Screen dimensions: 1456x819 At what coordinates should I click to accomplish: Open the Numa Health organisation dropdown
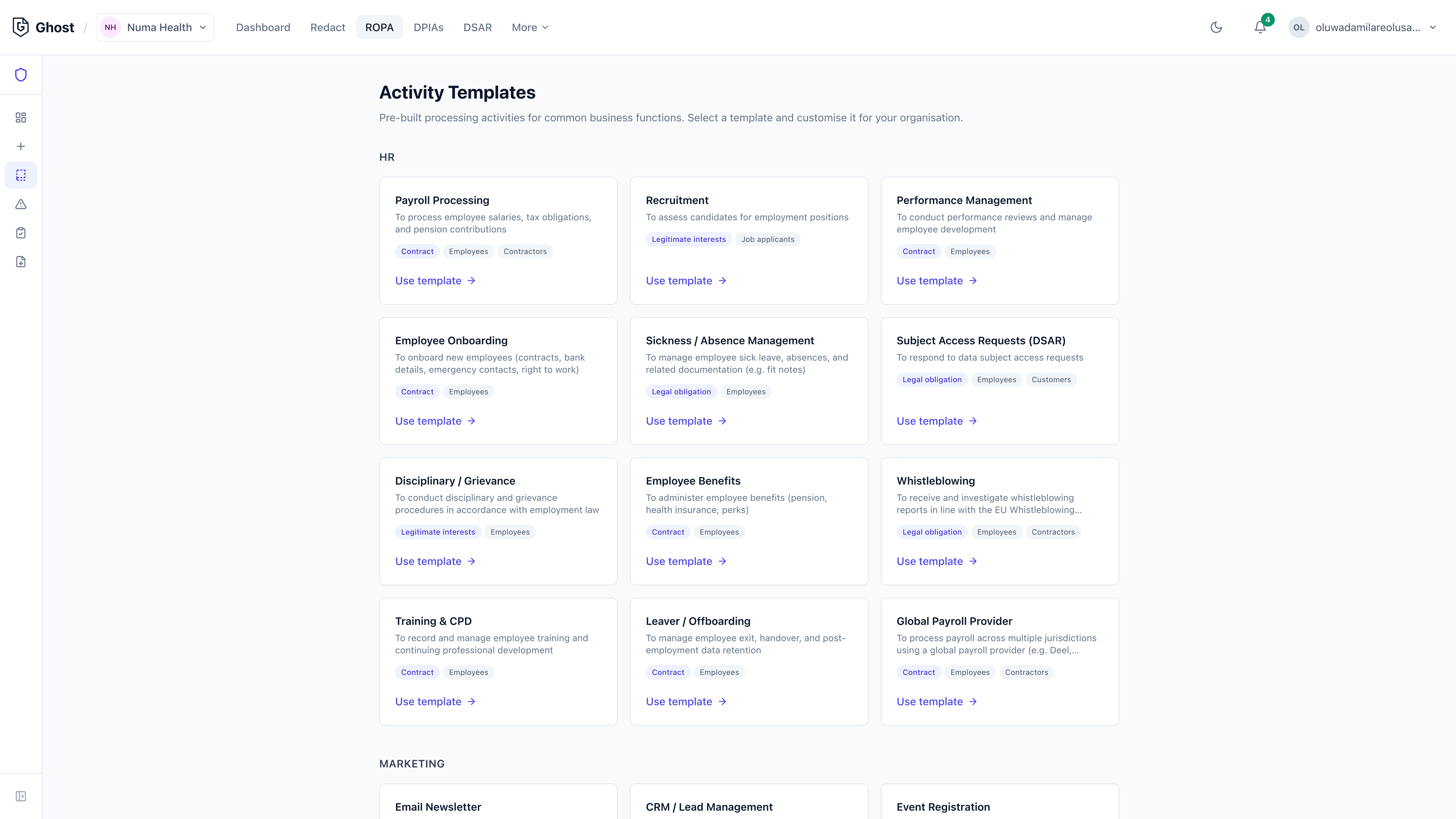tap(155, 27)
